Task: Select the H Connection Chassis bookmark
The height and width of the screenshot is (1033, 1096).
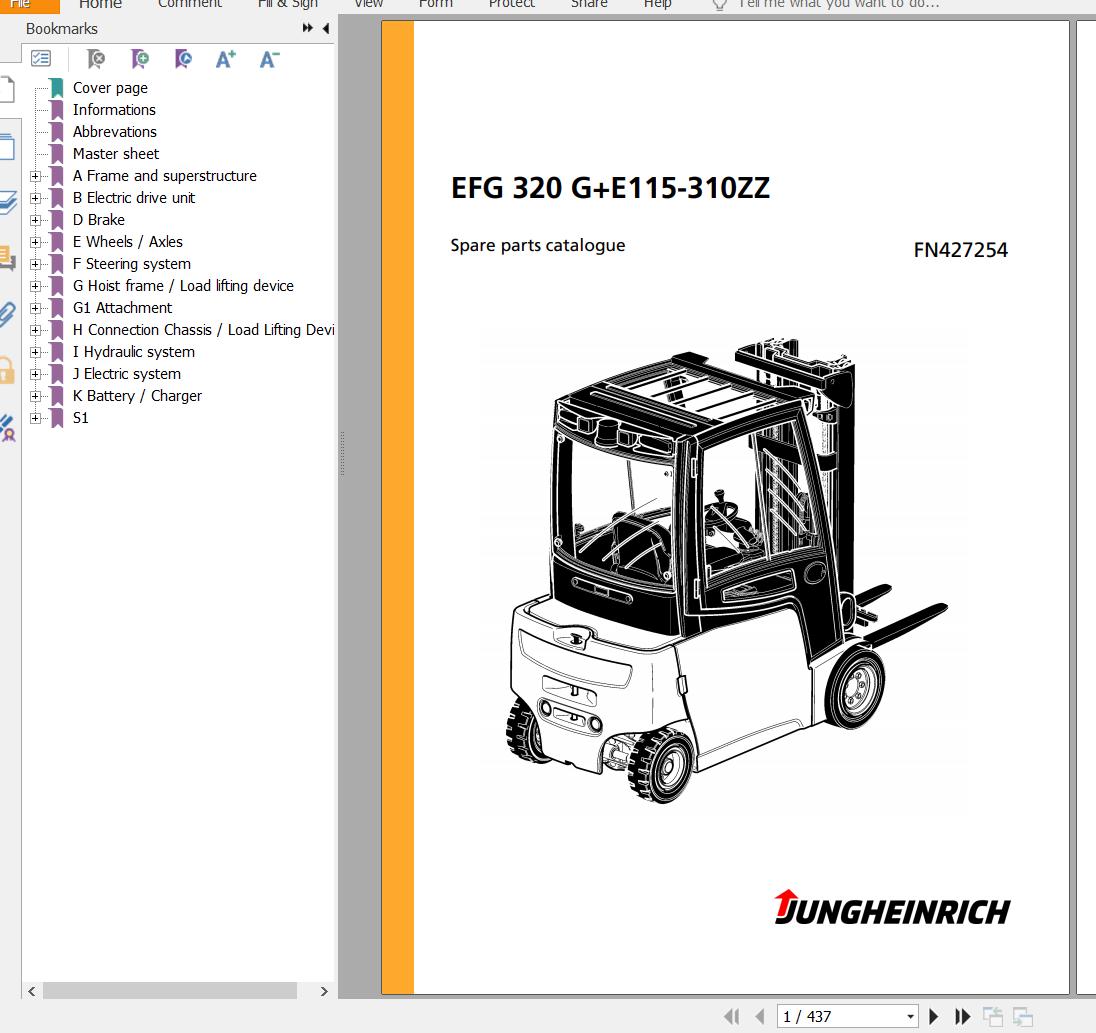Action: point(203,330)
